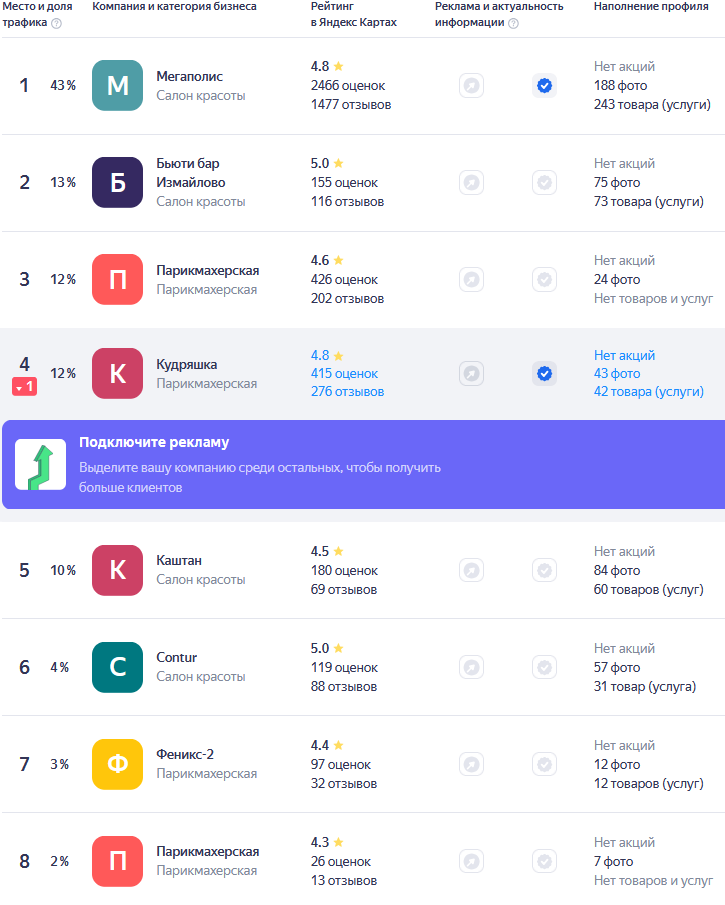
Task: Click Феникс-2 yellow avatar icon
Action: click(118, 764)
